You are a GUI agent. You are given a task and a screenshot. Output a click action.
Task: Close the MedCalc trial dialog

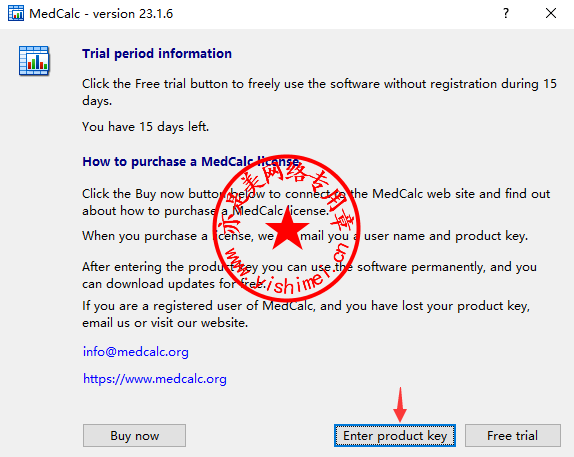551,14
